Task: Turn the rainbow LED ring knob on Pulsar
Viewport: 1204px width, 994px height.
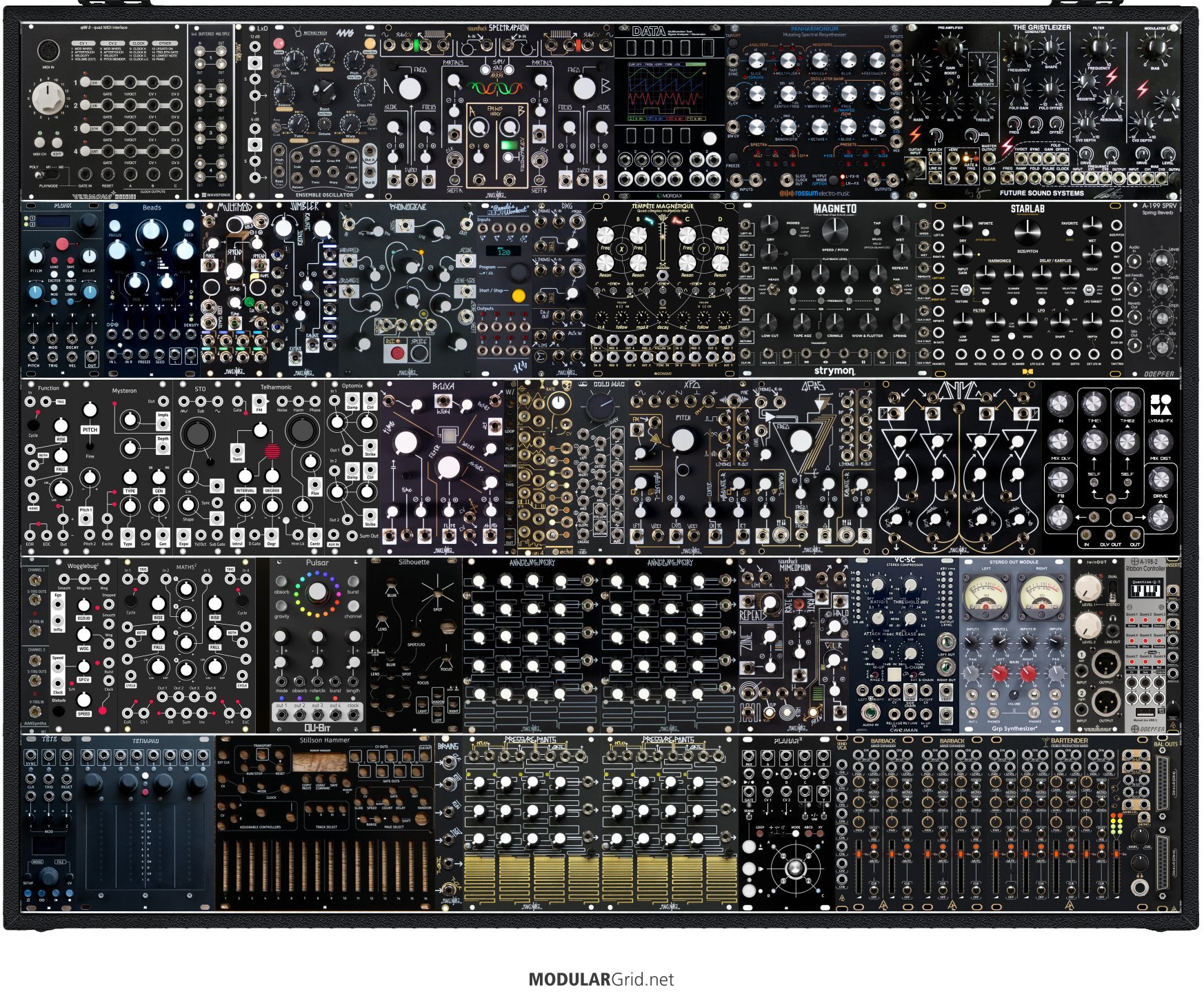Action: 317,592
